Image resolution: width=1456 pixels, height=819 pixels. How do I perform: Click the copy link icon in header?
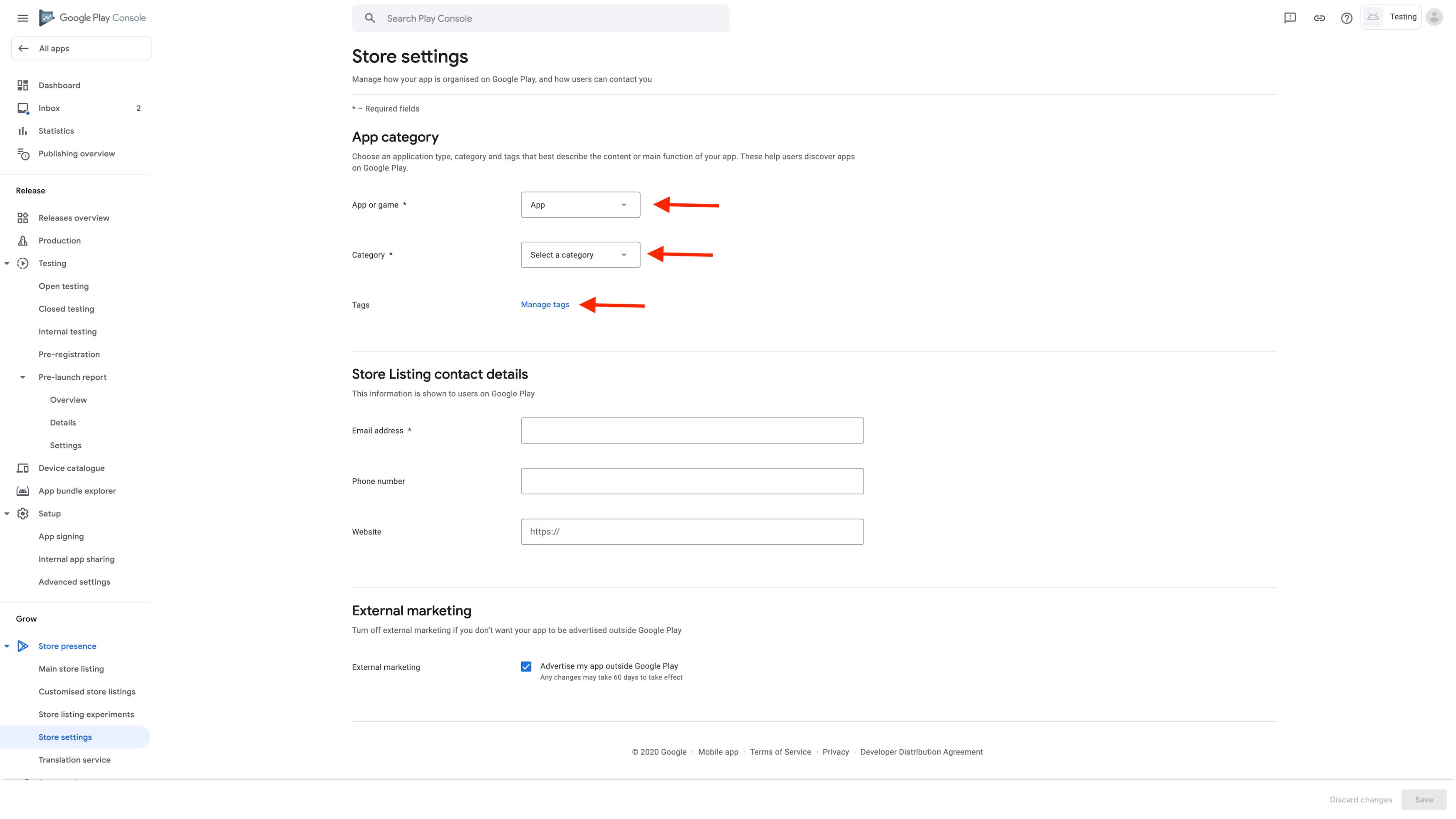pos(1319,18)
